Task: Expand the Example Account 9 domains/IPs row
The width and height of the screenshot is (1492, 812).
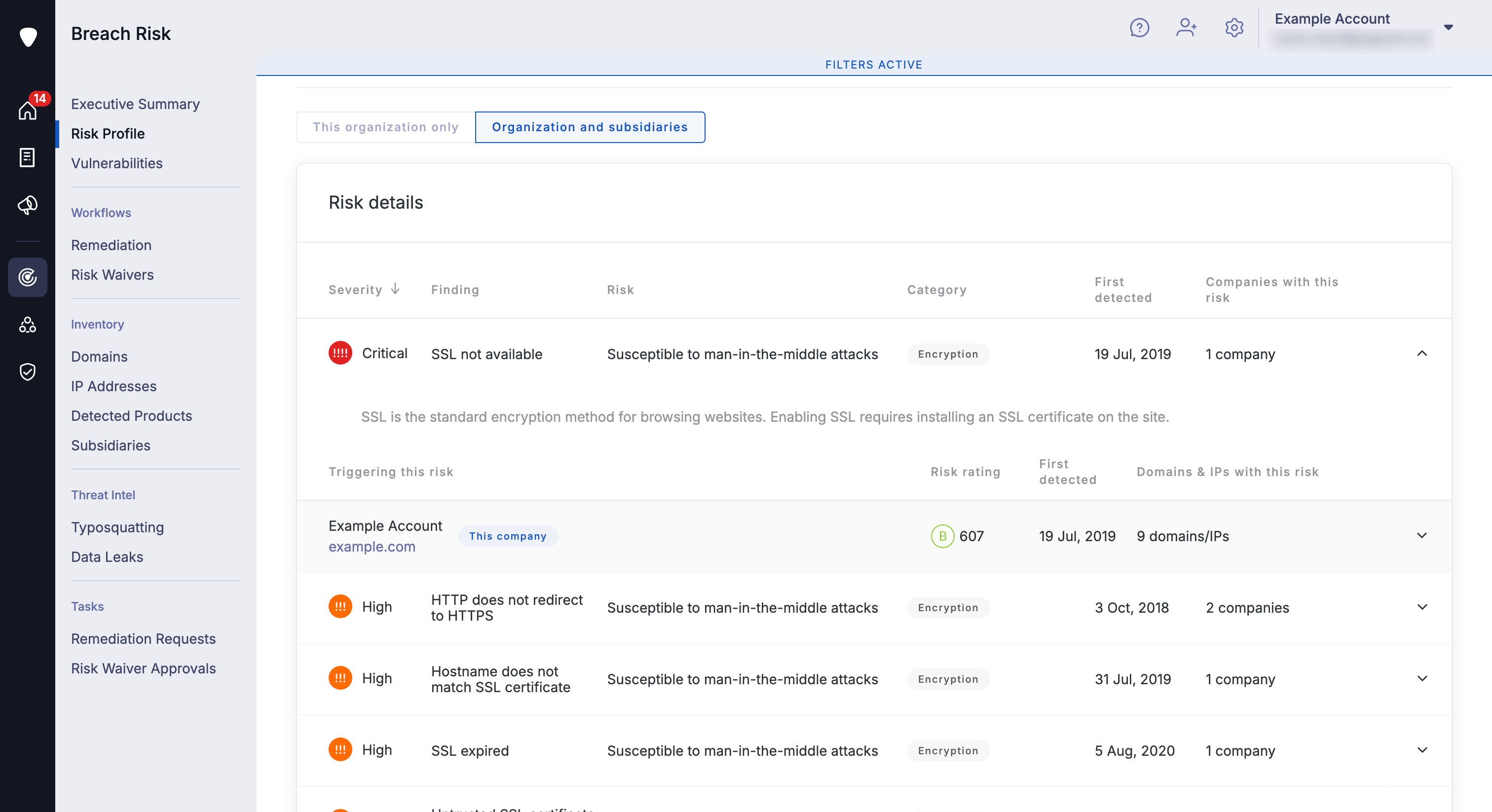Action: [x=1422, y=535]
